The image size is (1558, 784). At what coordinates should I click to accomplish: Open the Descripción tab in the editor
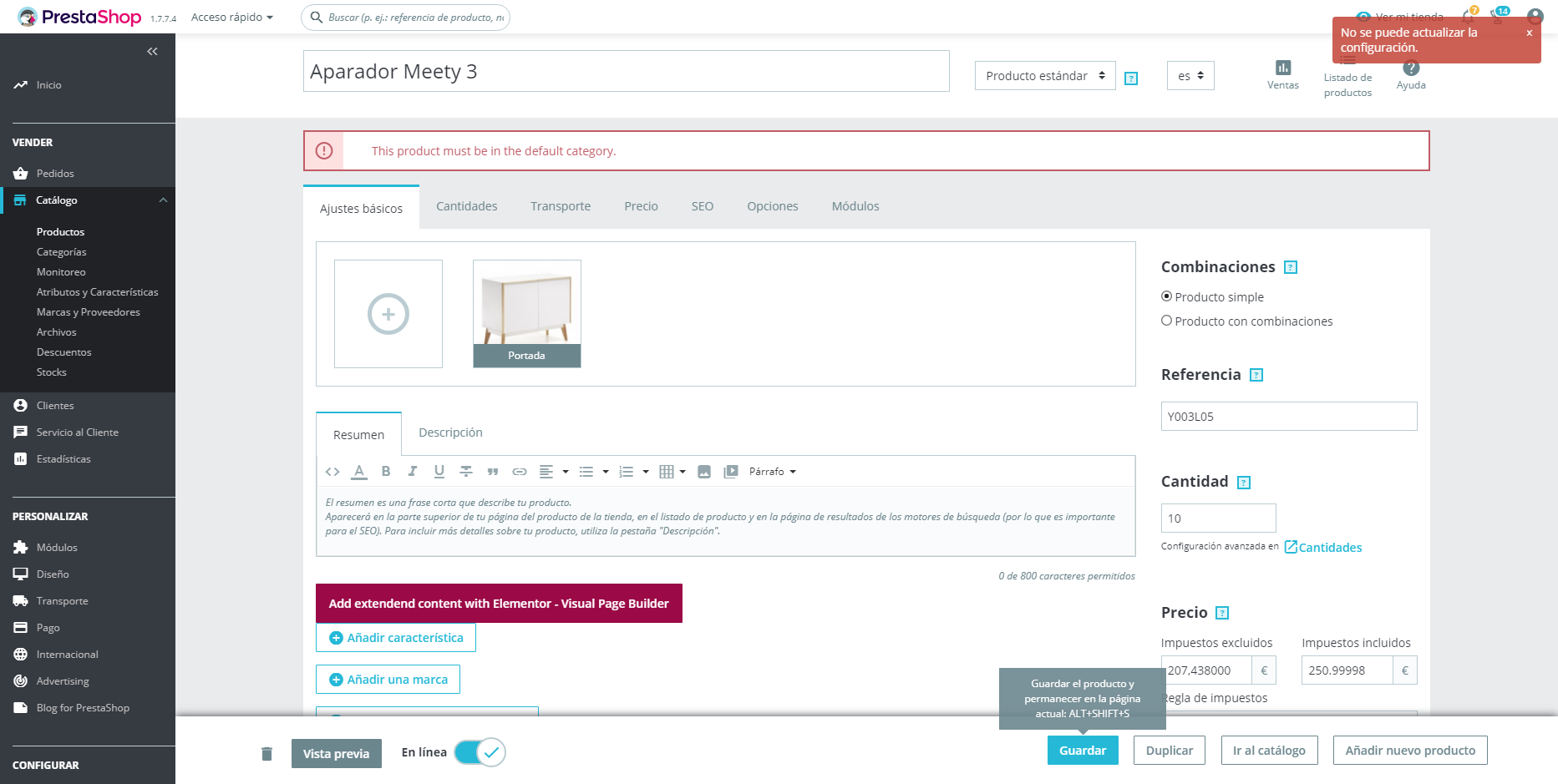pos(450,432)
